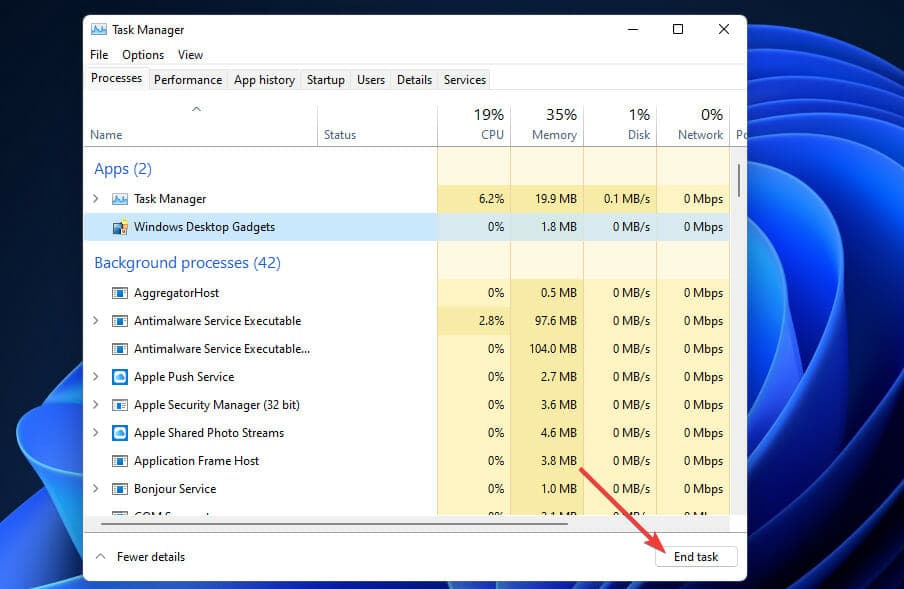Click the Apple Shared Photo Streams icon

(119, 433)
